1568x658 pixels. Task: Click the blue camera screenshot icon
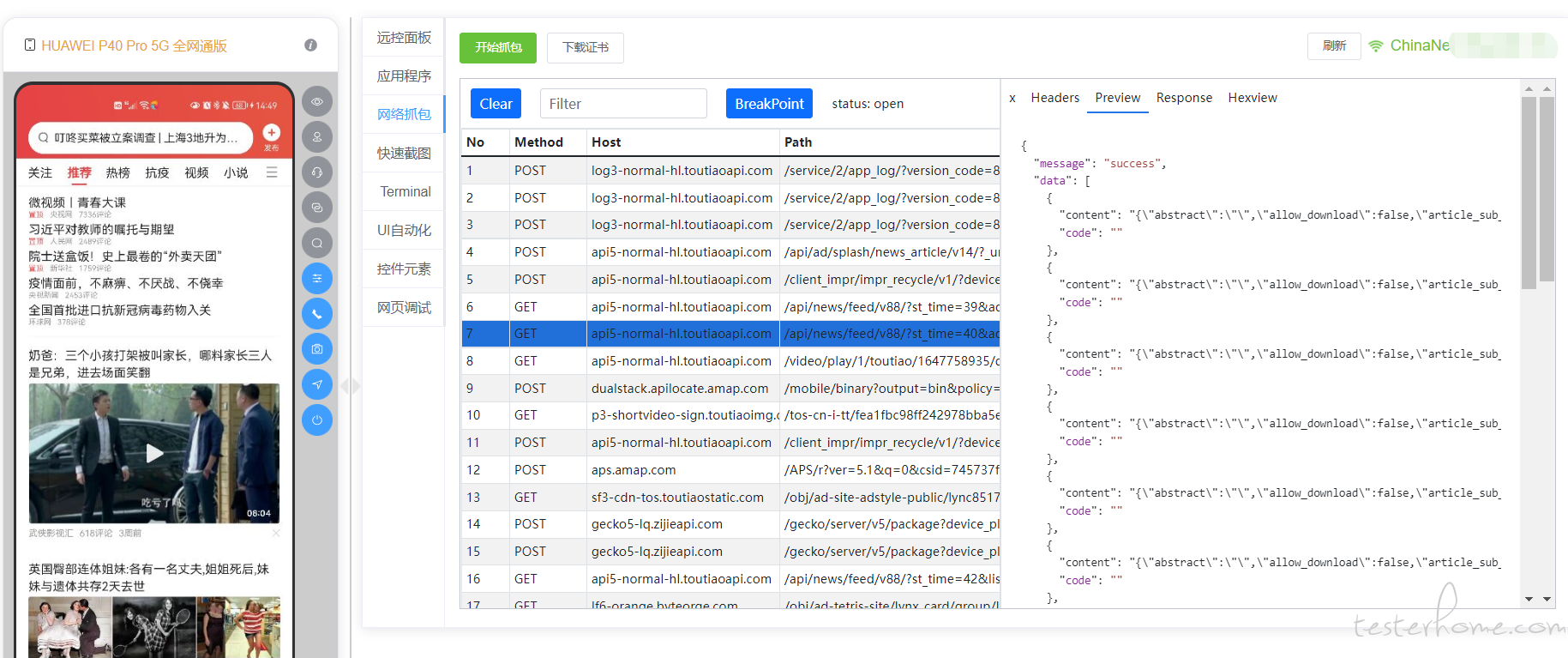pyautogui.click(x=317, y=349)
